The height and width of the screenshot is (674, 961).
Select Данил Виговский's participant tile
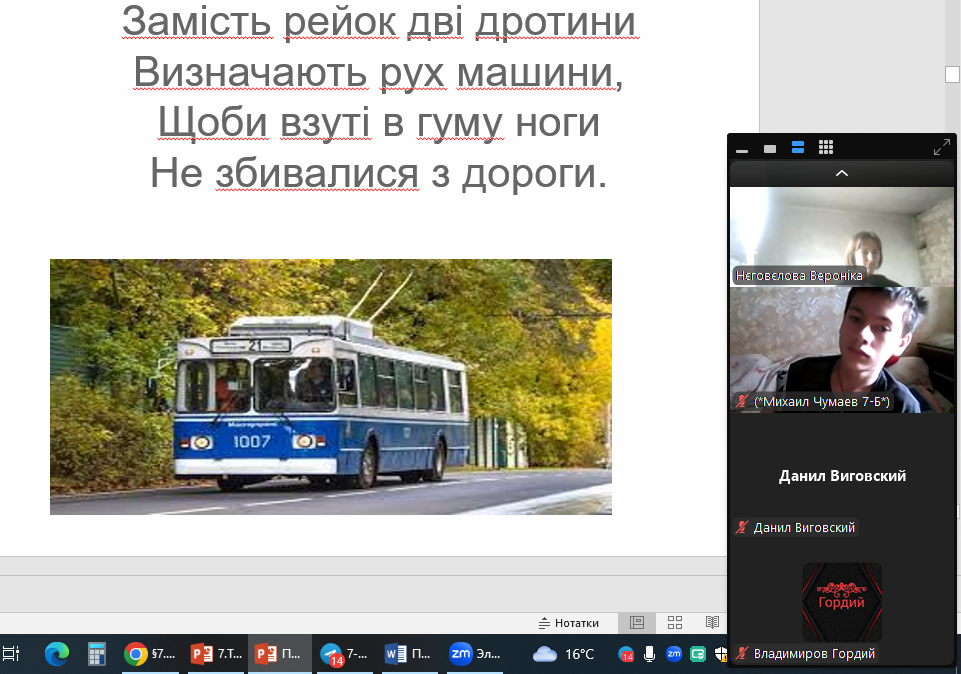coord(842,476)
